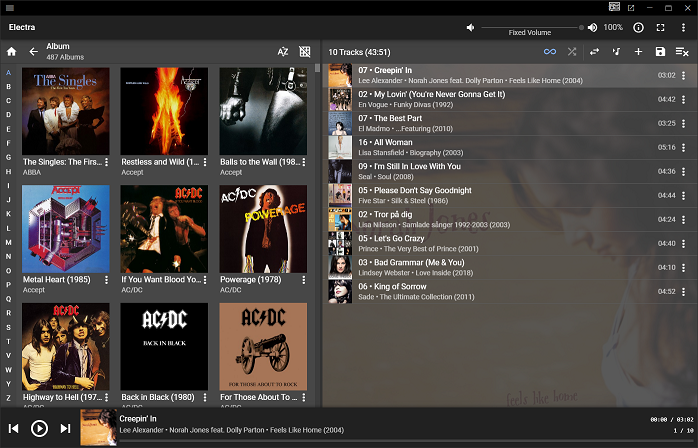Screen dimensions: 698x448
Task: Add tracks with the plus icon
Action: click(638, 52)
